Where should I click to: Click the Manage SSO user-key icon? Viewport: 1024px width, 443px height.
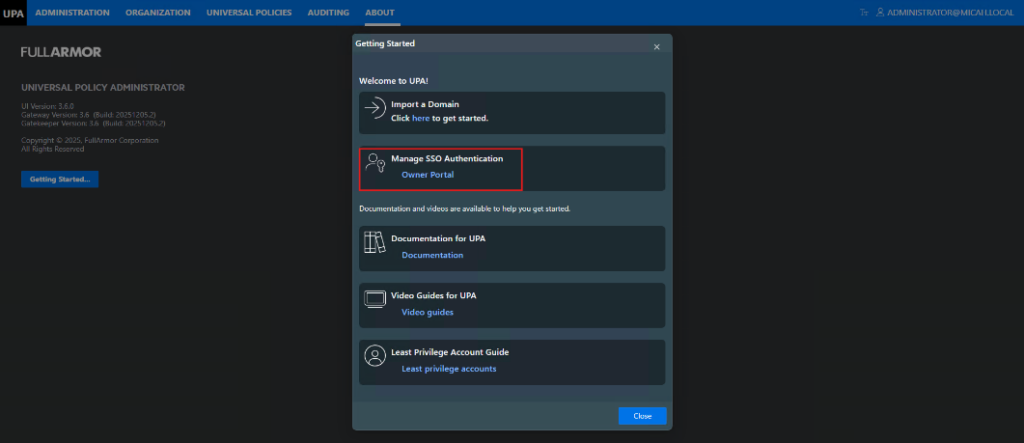(x=374, y=165)
